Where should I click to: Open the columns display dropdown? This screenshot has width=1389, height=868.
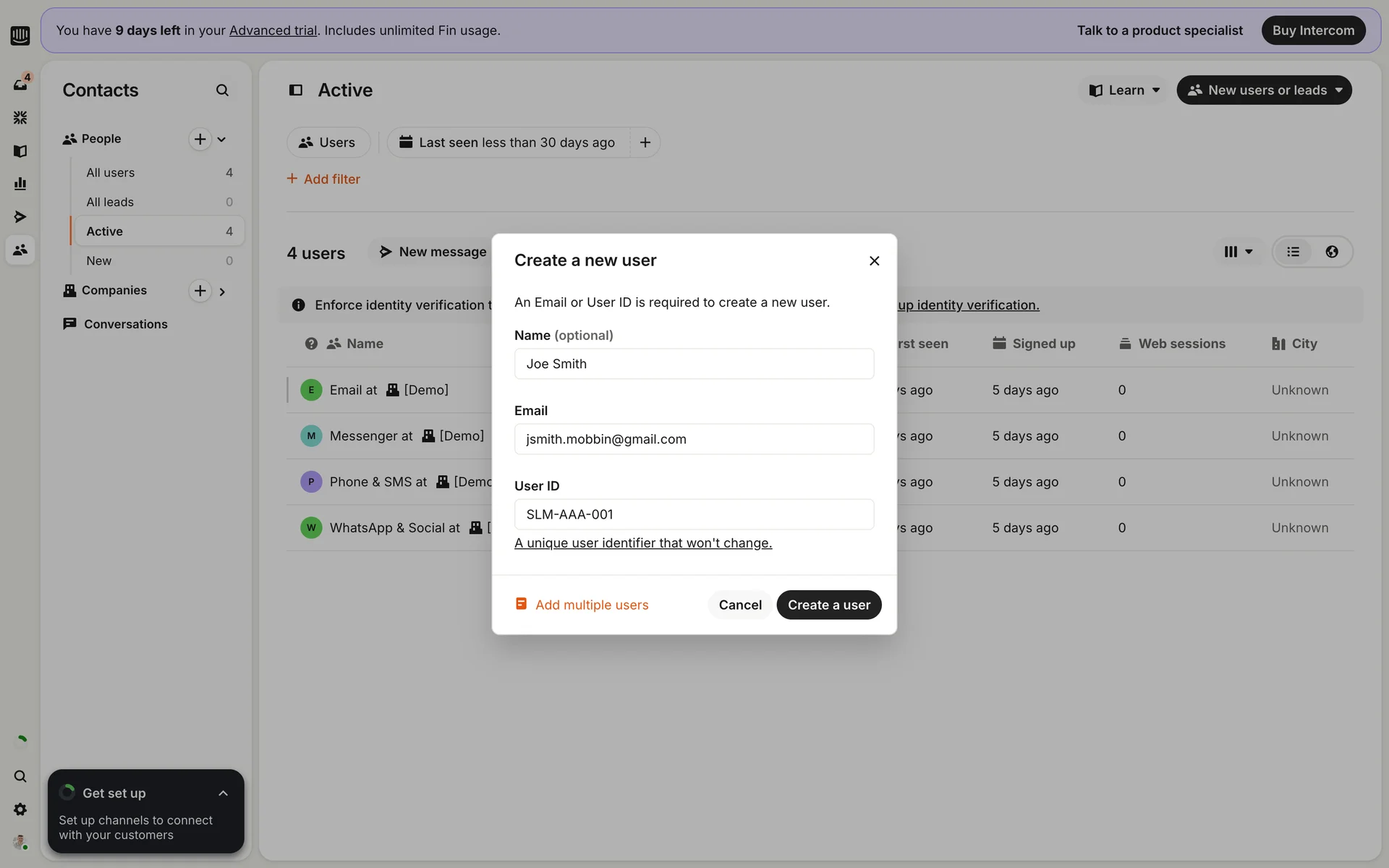pos(1238,252)
